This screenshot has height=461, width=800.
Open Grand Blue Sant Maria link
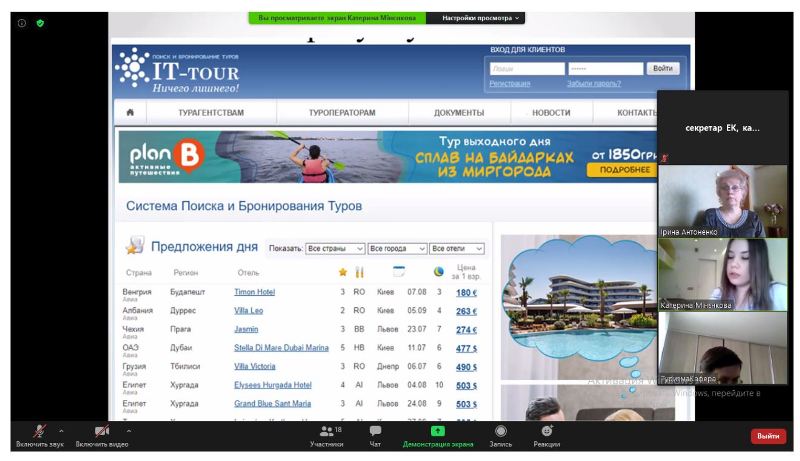tap(272, 403)
